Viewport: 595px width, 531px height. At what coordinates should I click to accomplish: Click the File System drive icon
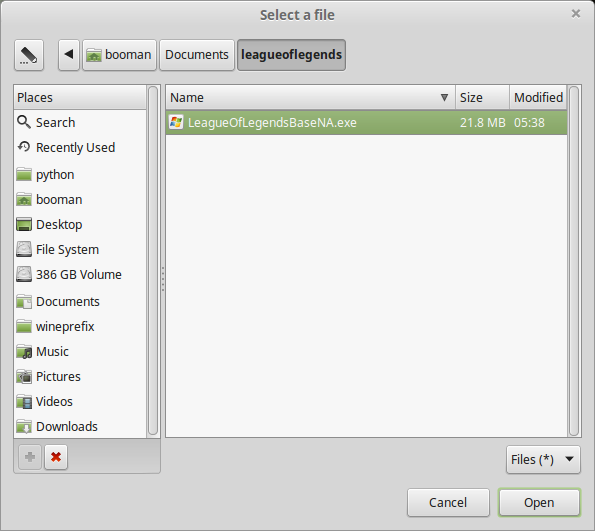(x=24, y=250)
